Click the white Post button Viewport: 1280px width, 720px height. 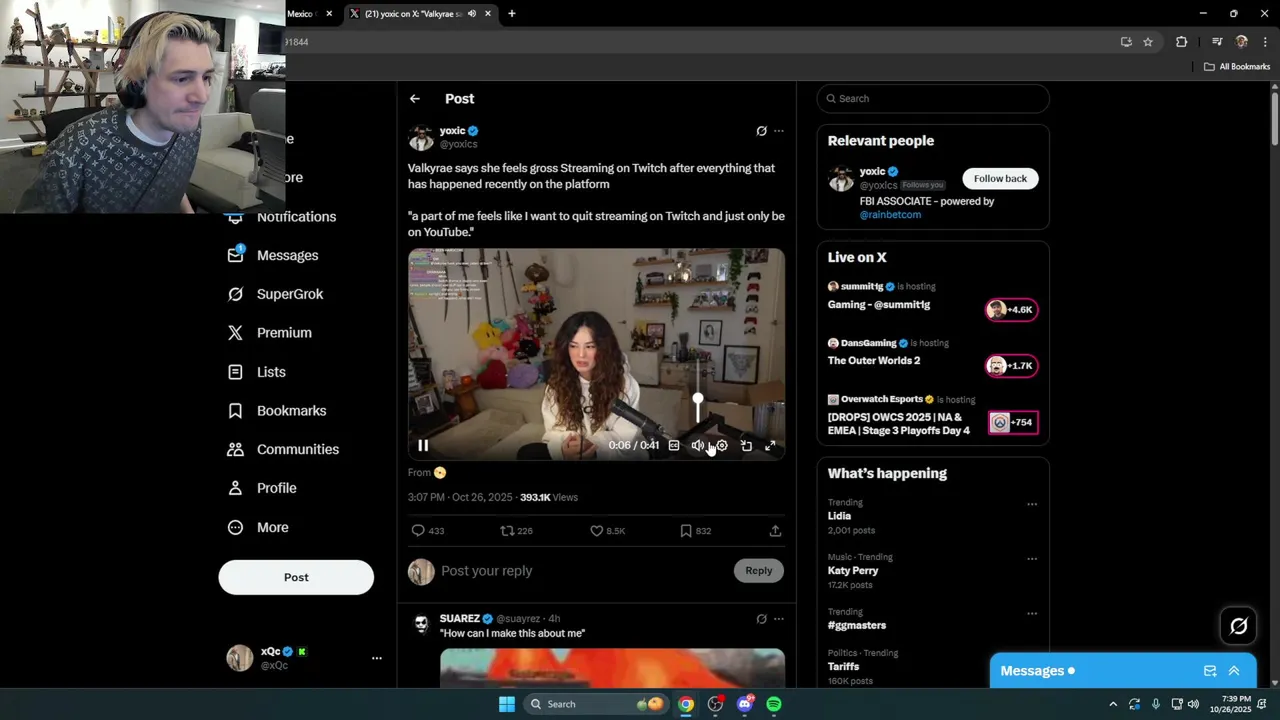pos(296,577)
